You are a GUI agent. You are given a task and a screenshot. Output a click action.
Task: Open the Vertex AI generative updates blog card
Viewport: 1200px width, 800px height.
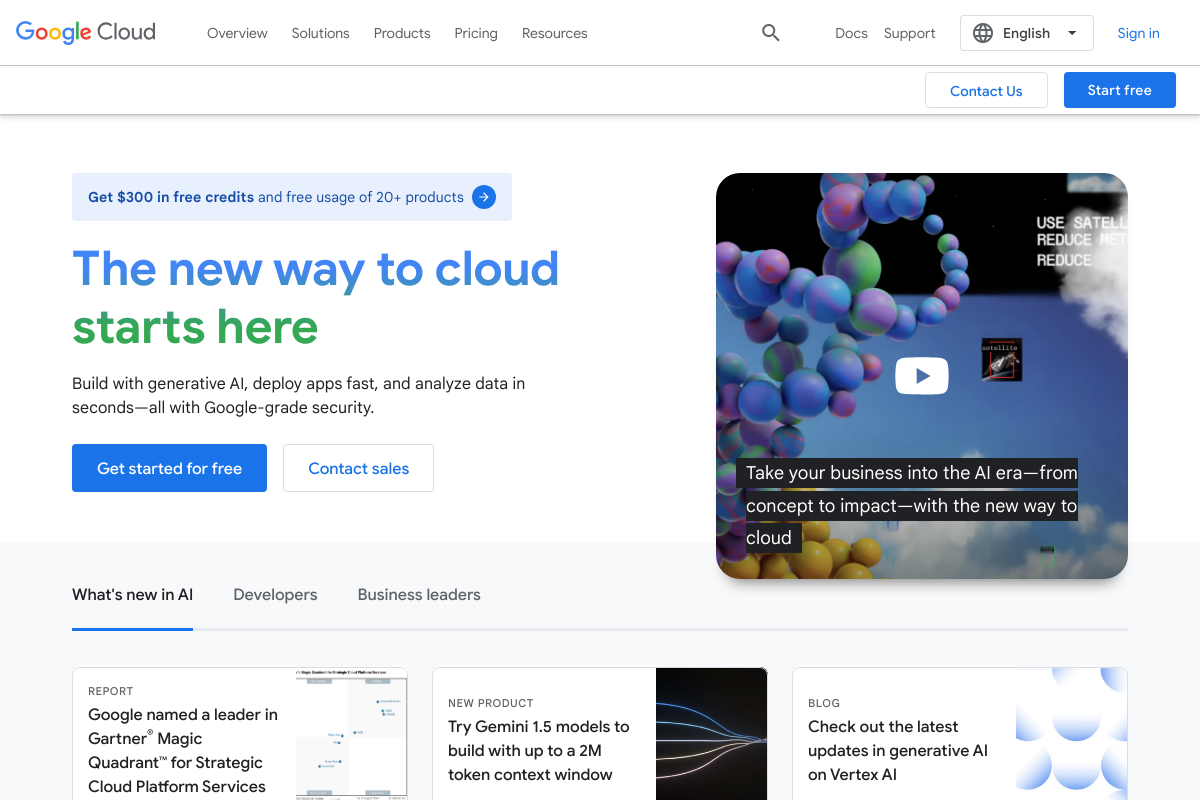960,734
